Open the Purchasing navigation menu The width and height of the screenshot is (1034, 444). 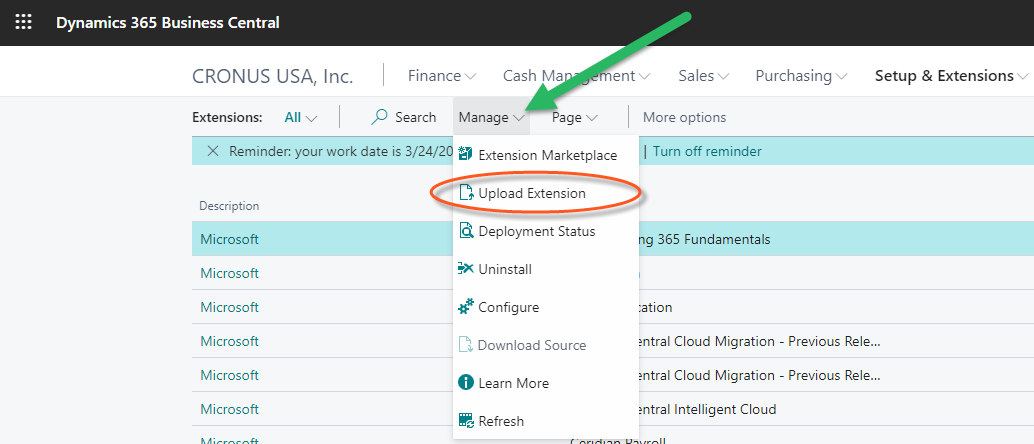(x=801, y=76)
